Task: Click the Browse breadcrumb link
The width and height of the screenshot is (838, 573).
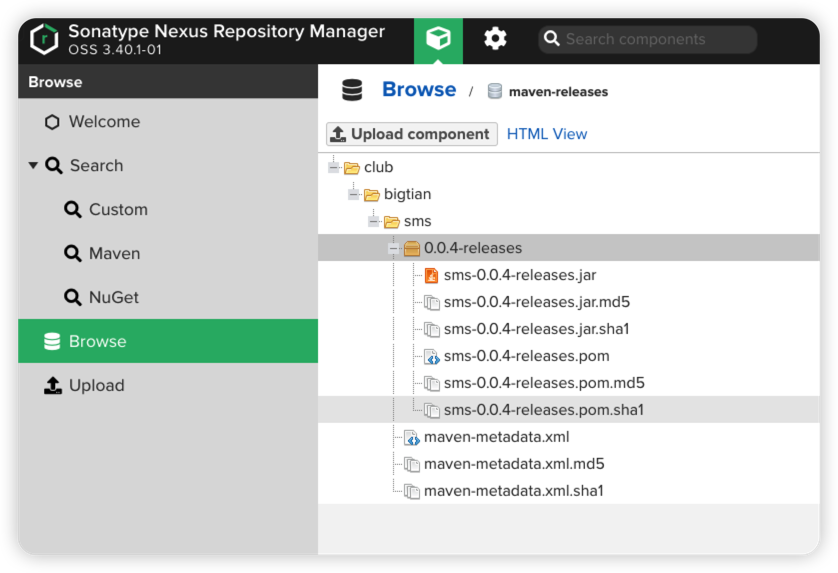Action: click(x=419, y=89)
